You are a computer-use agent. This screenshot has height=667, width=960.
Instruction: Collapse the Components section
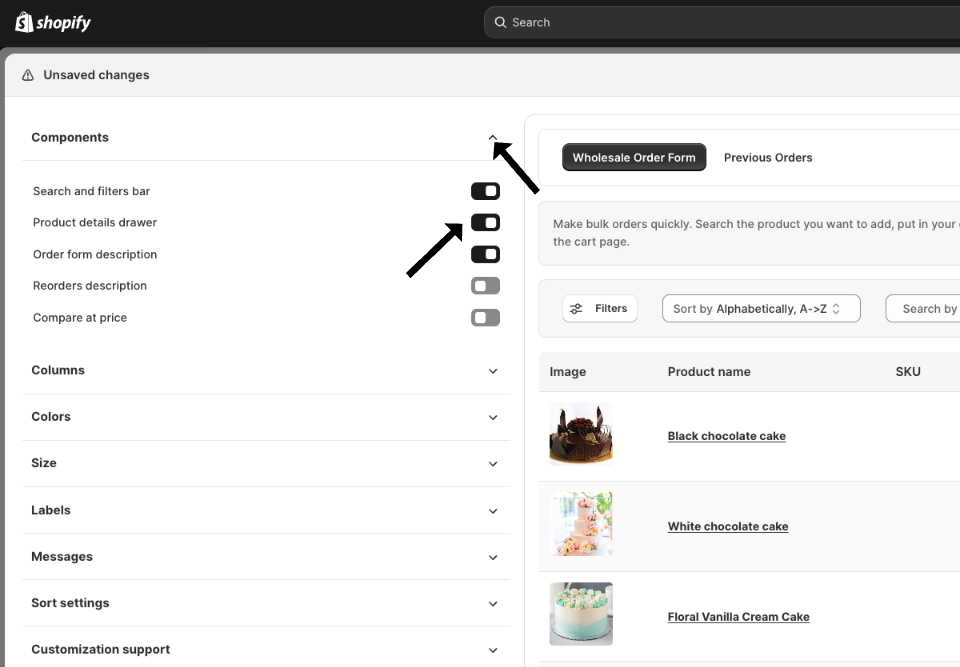[492, 138]
